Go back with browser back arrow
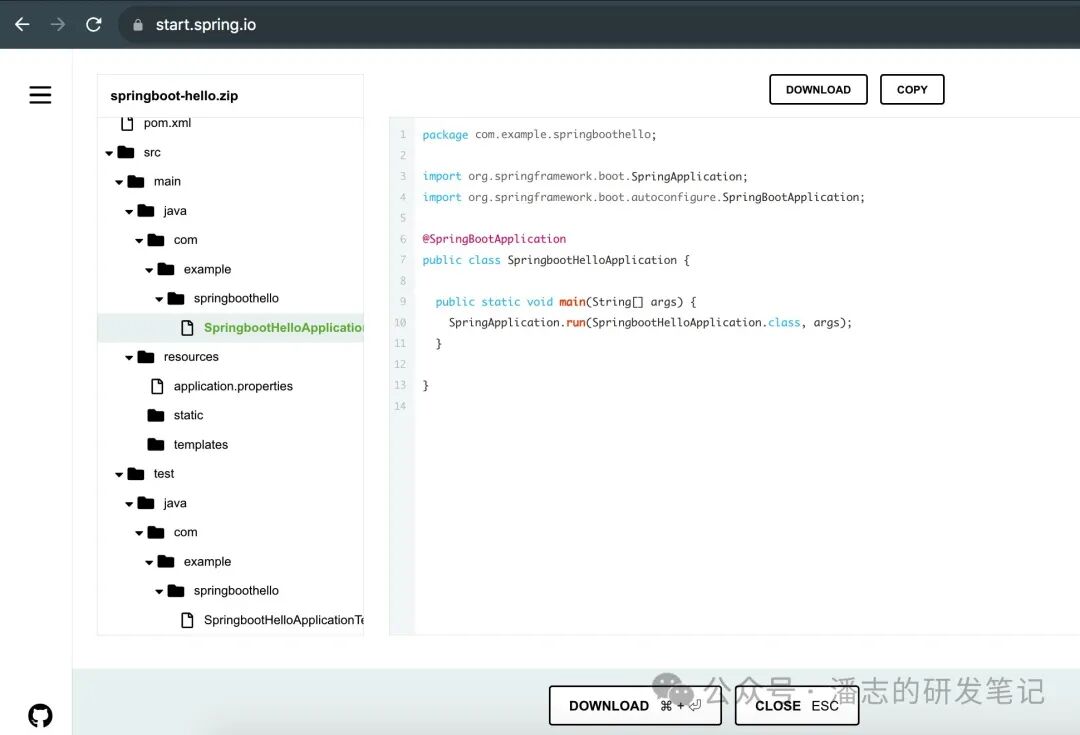 coord(22,25)
